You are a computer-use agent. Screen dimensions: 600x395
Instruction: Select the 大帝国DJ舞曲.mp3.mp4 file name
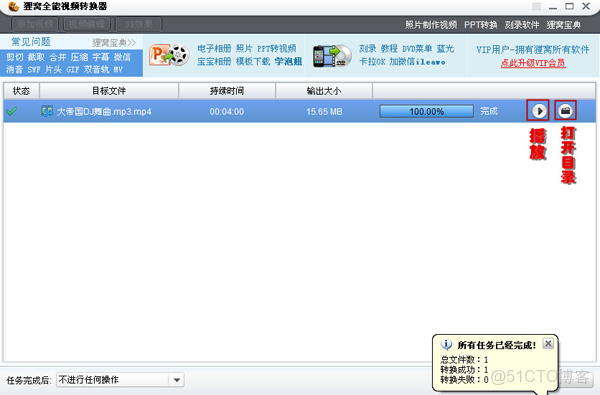104,112
